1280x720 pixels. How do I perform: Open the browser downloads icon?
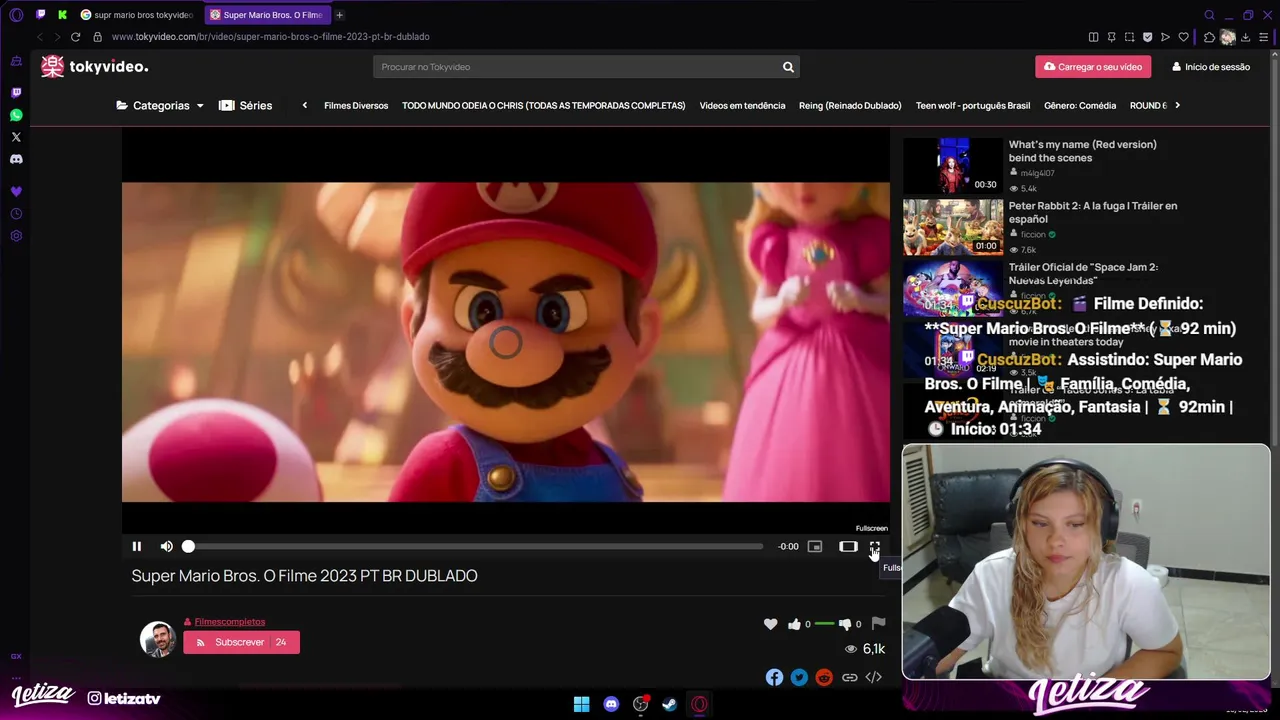1247,37
